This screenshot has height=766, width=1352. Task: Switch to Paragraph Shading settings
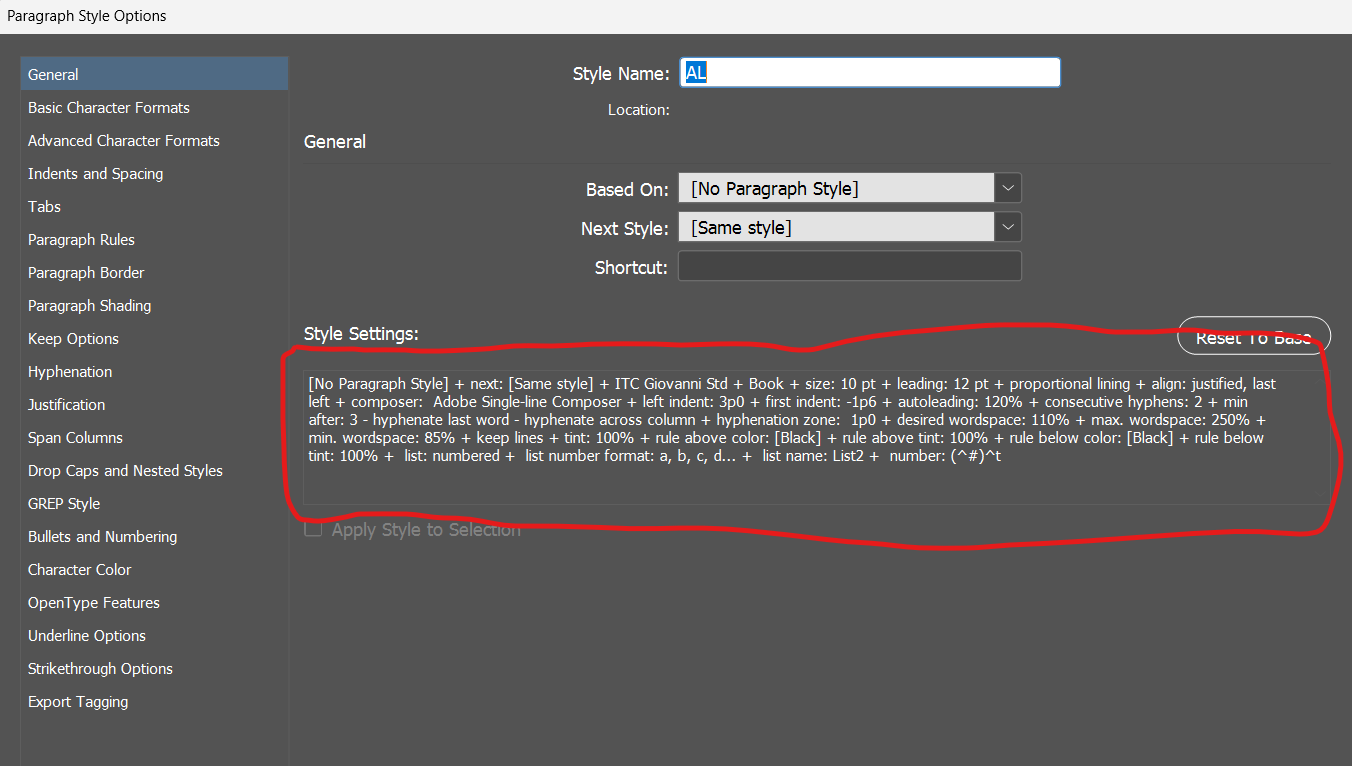click(89, 305)
